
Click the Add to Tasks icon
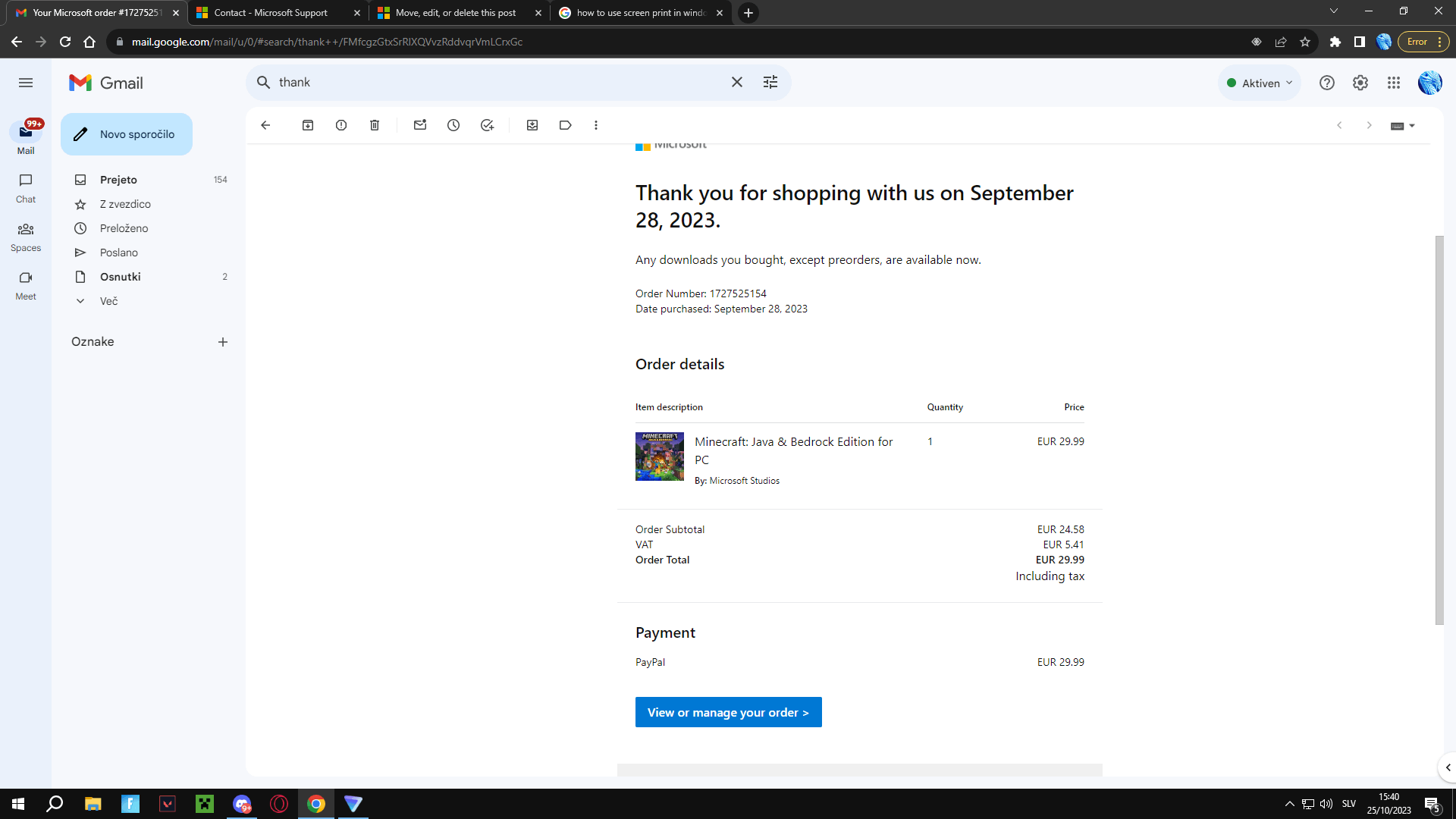[x=487, y=125]
